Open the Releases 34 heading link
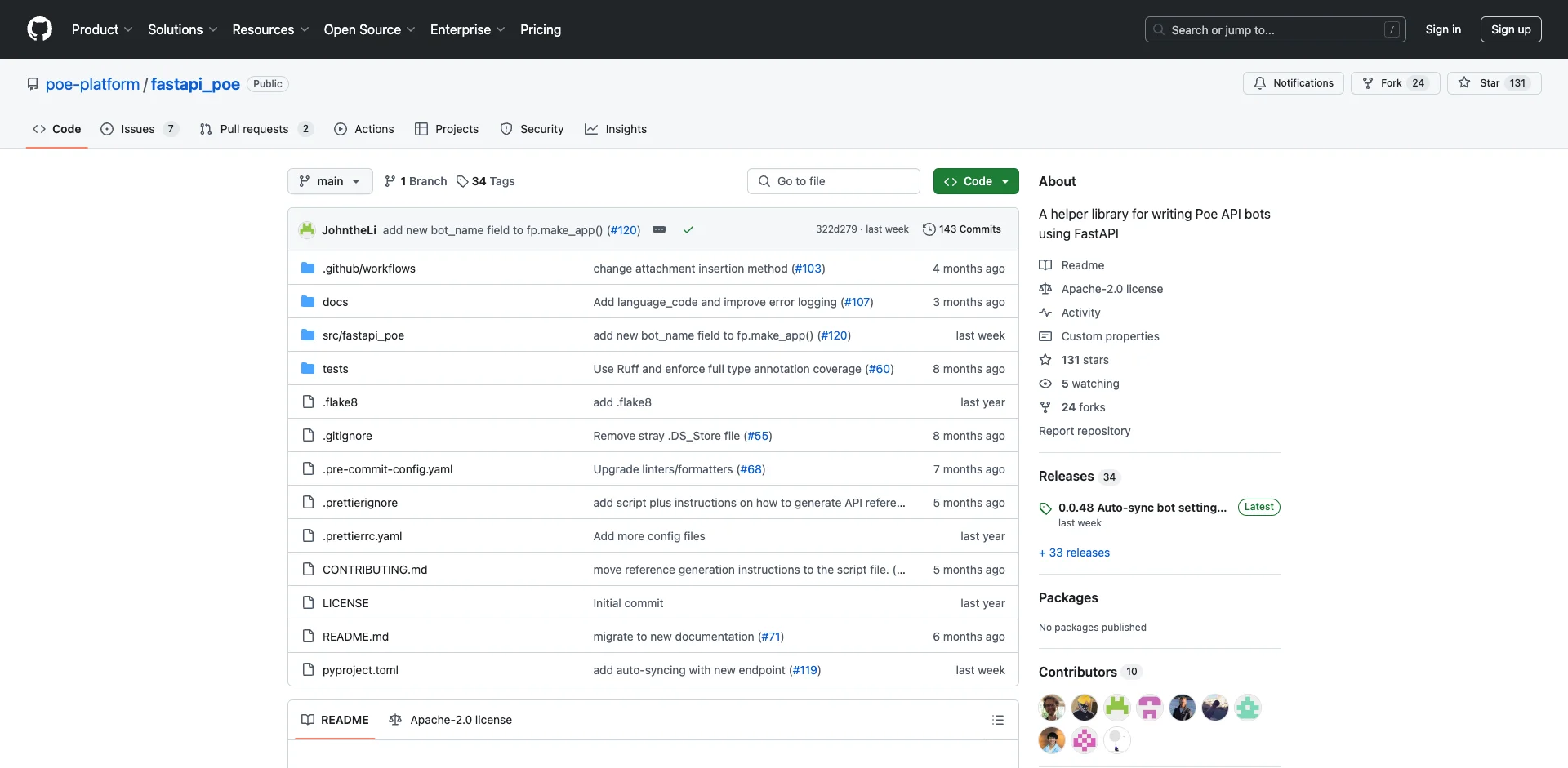The image size is (1568, 768). [1079, 477]
